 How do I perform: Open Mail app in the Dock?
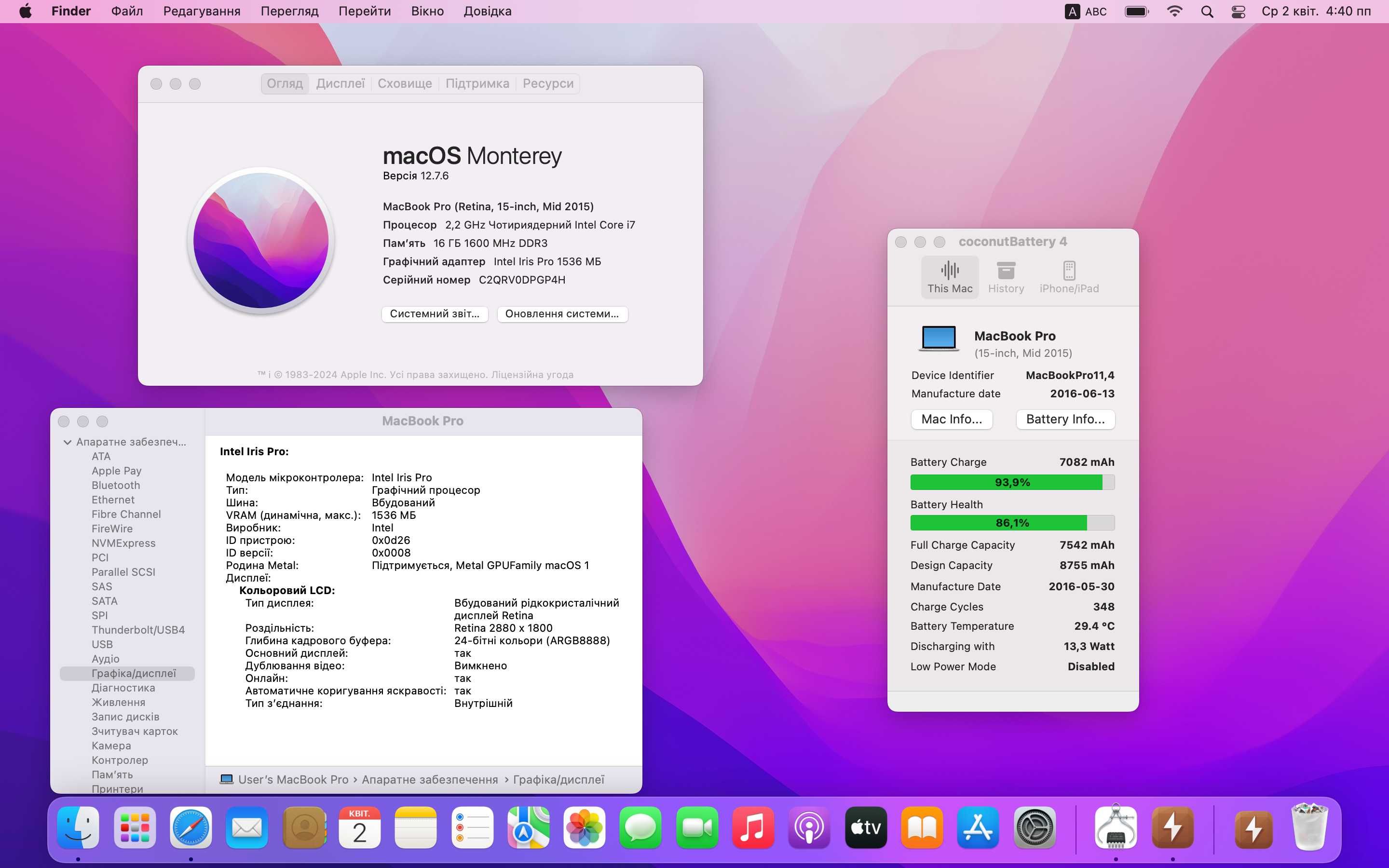tap(247, 827)
